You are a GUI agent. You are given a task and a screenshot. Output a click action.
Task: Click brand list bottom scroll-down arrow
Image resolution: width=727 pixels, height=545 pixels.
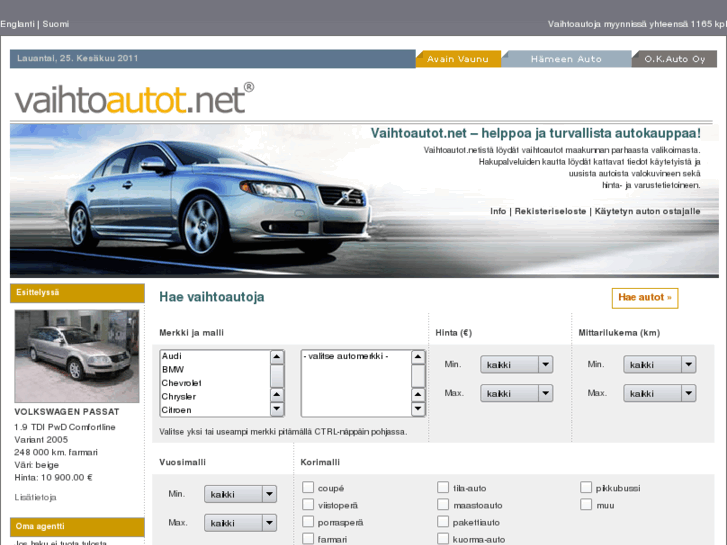(277, 409)
